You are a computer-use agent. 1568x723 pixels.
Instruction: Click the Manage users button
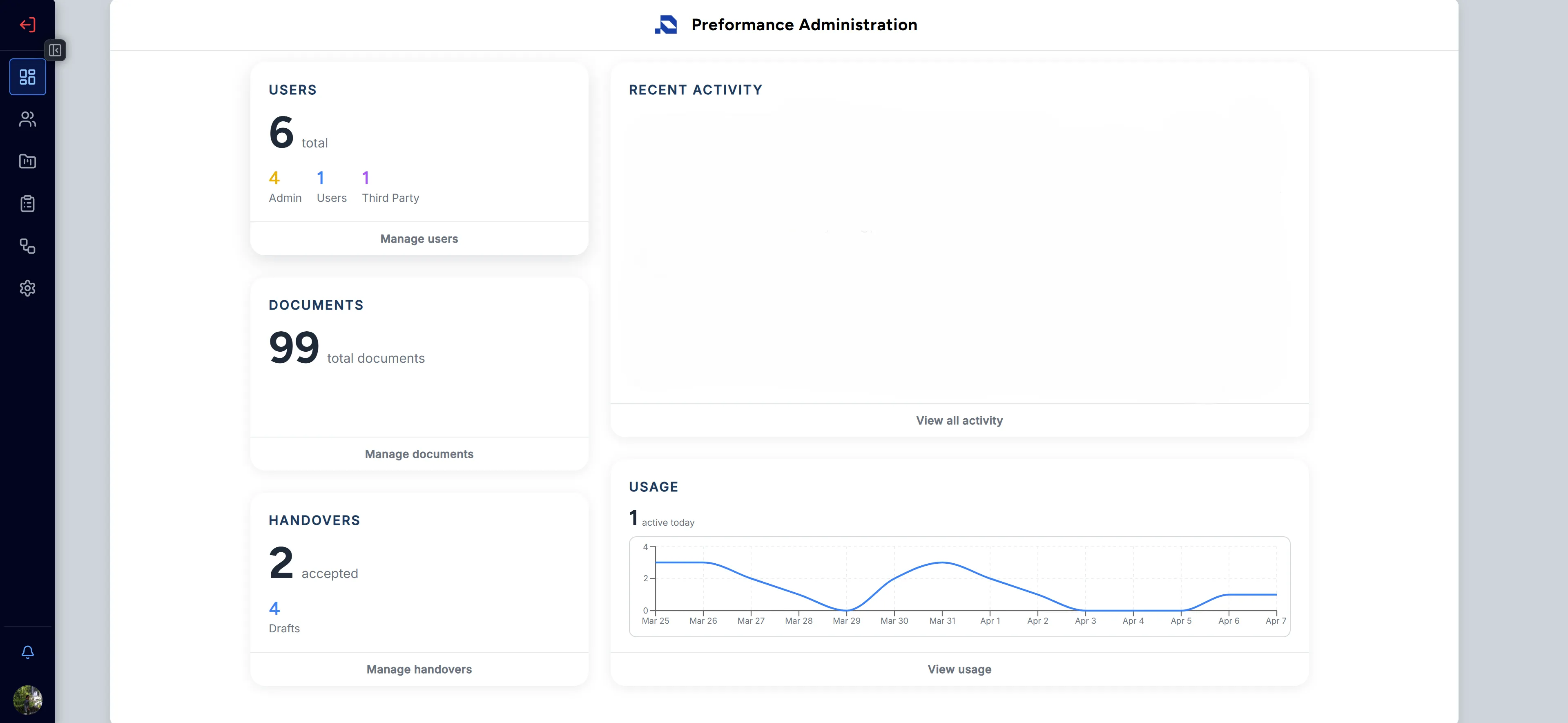[419, 239]
